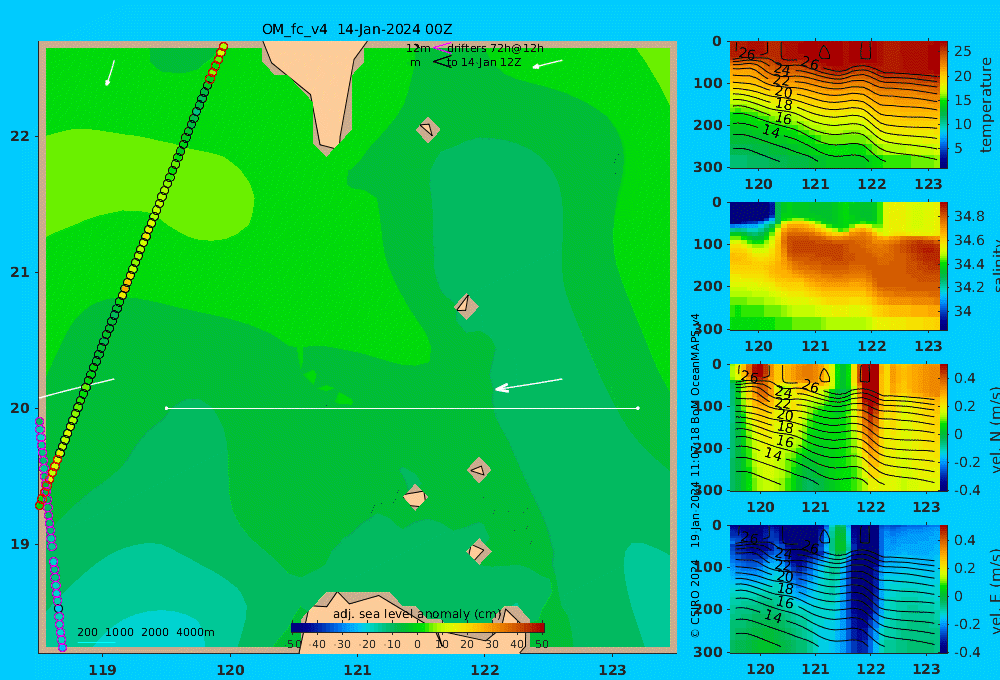Click the 'temperature' colorbar axis label
The width and height of the screenshot is (1000, 680).
pos(986,105)
